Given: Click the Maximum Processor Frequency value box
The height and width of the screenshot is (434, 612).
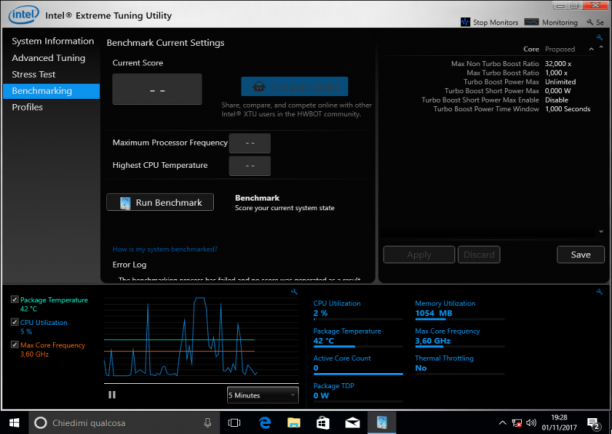Looking at the screenshot, I should pyautogui.click(x=250, y=143).
